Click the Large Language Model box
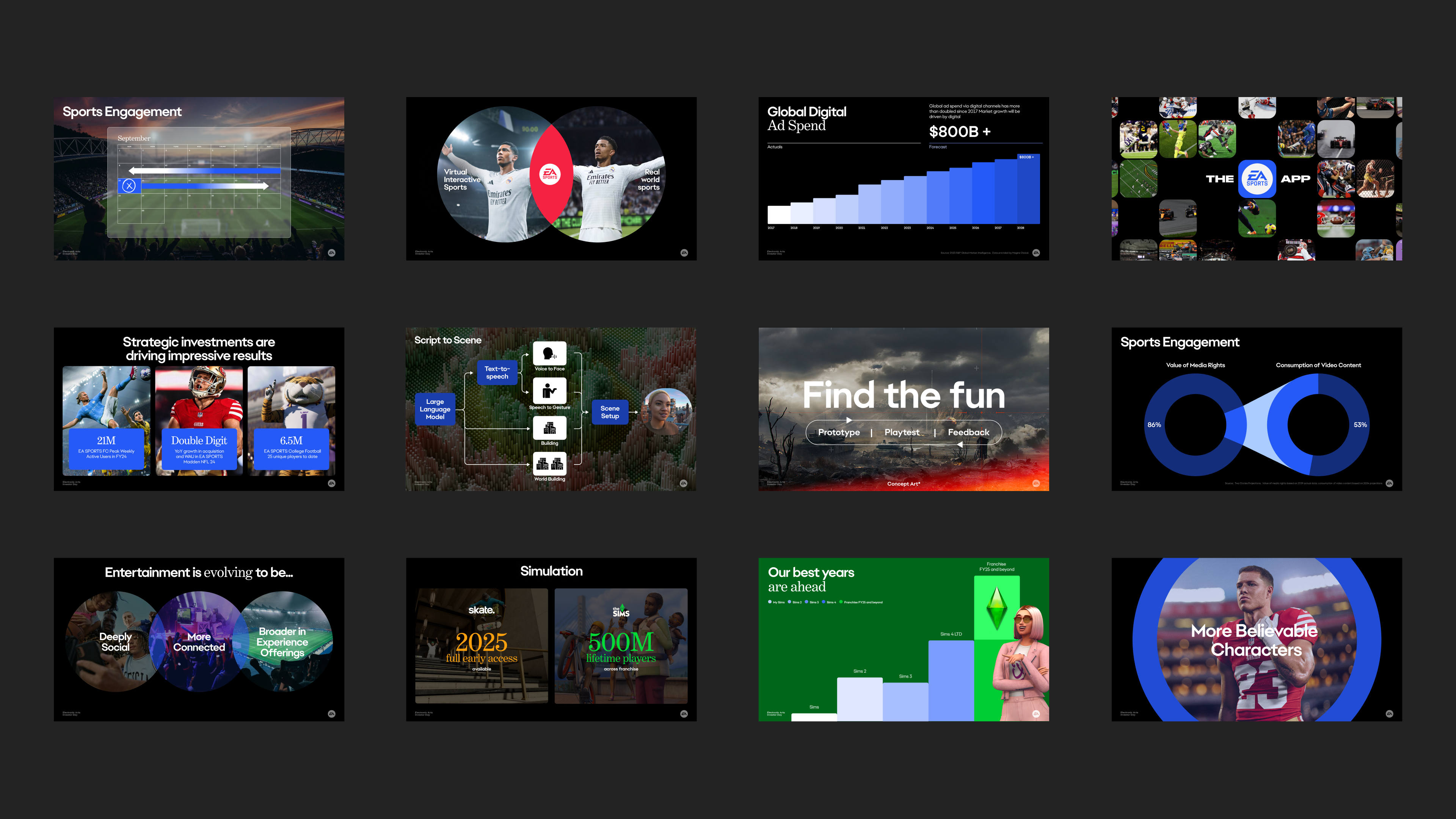 pos(435,409)
